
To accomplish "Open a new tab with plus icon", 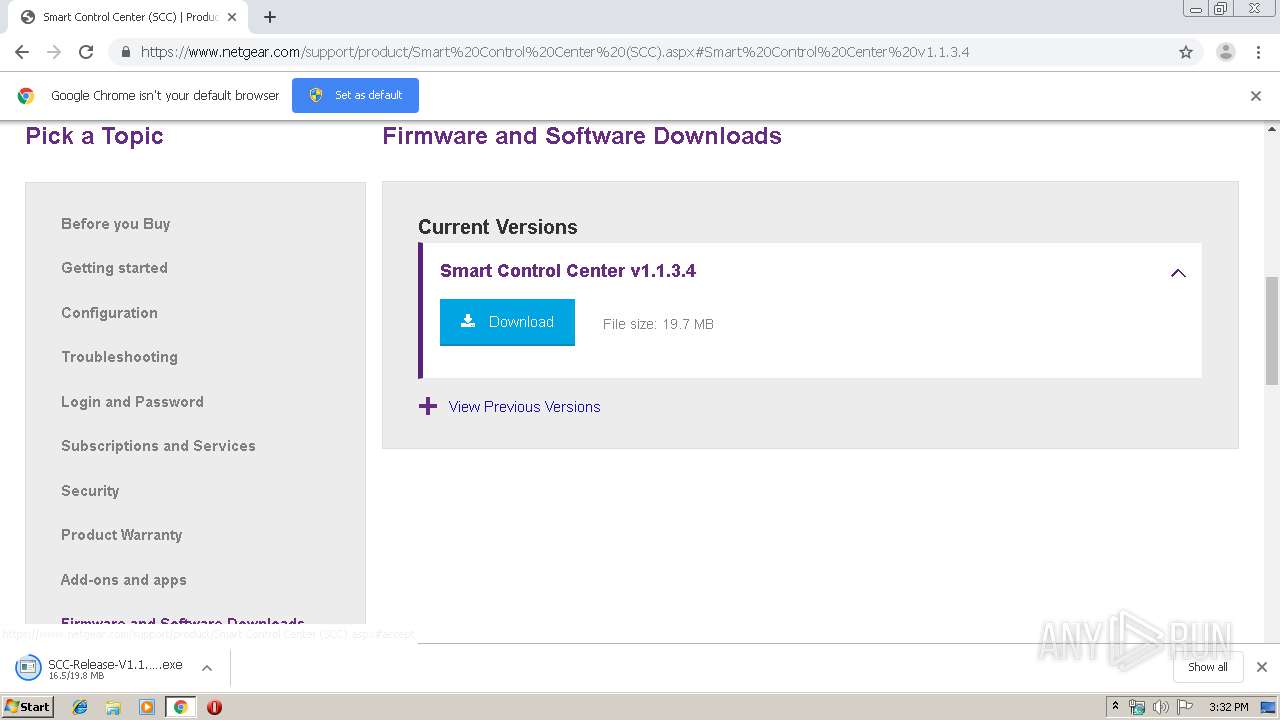I will (x=269, y=17).
